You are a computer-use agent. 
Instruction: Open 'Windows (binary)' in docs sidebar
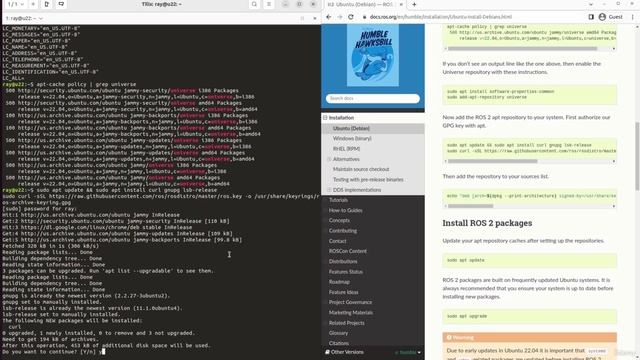pos(352,138)
